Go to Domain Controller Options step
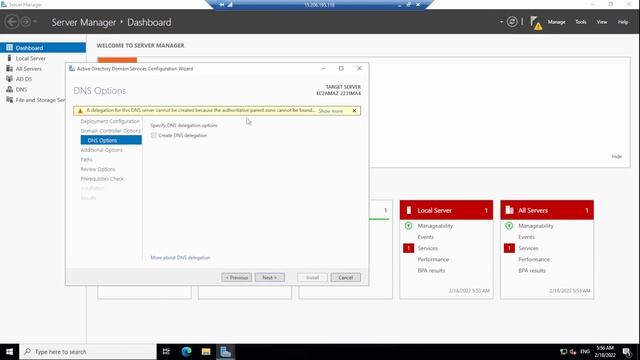Image resolution: width=640 pixels, height=360 pixels. pos(110,131)
